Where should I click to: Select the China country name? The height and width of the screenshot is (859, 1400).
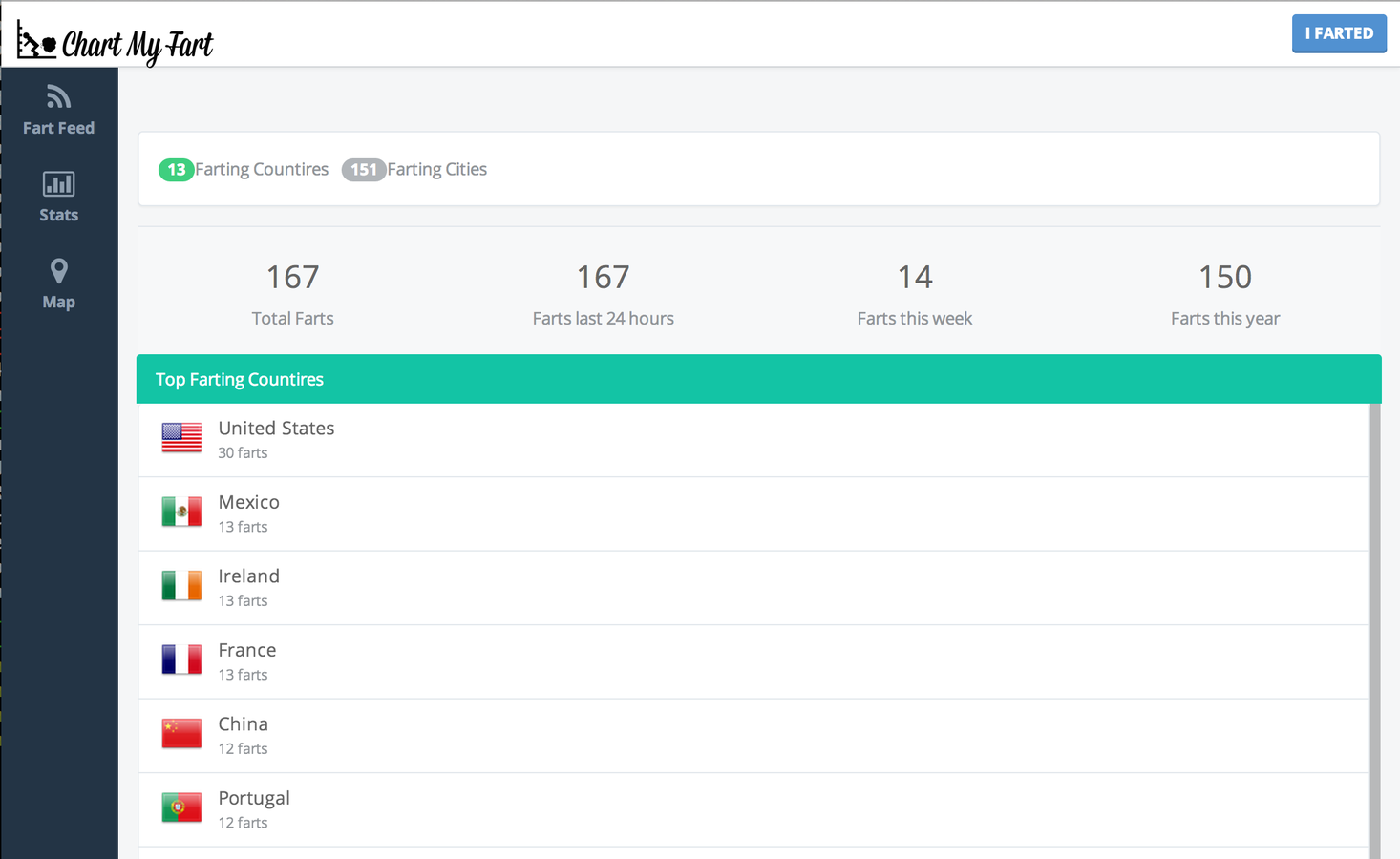coord(243,724)
